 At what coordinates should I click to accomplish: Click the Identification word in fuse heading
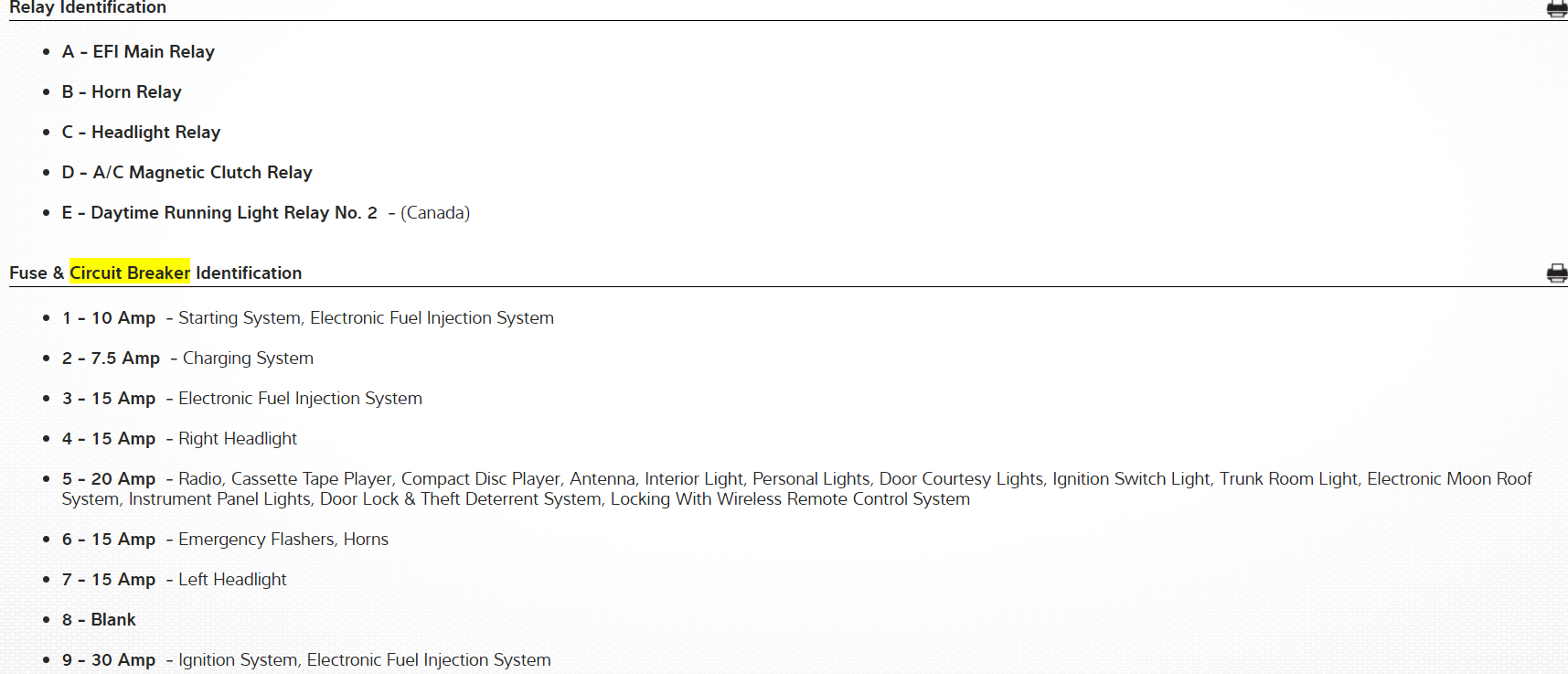point(249,273)
